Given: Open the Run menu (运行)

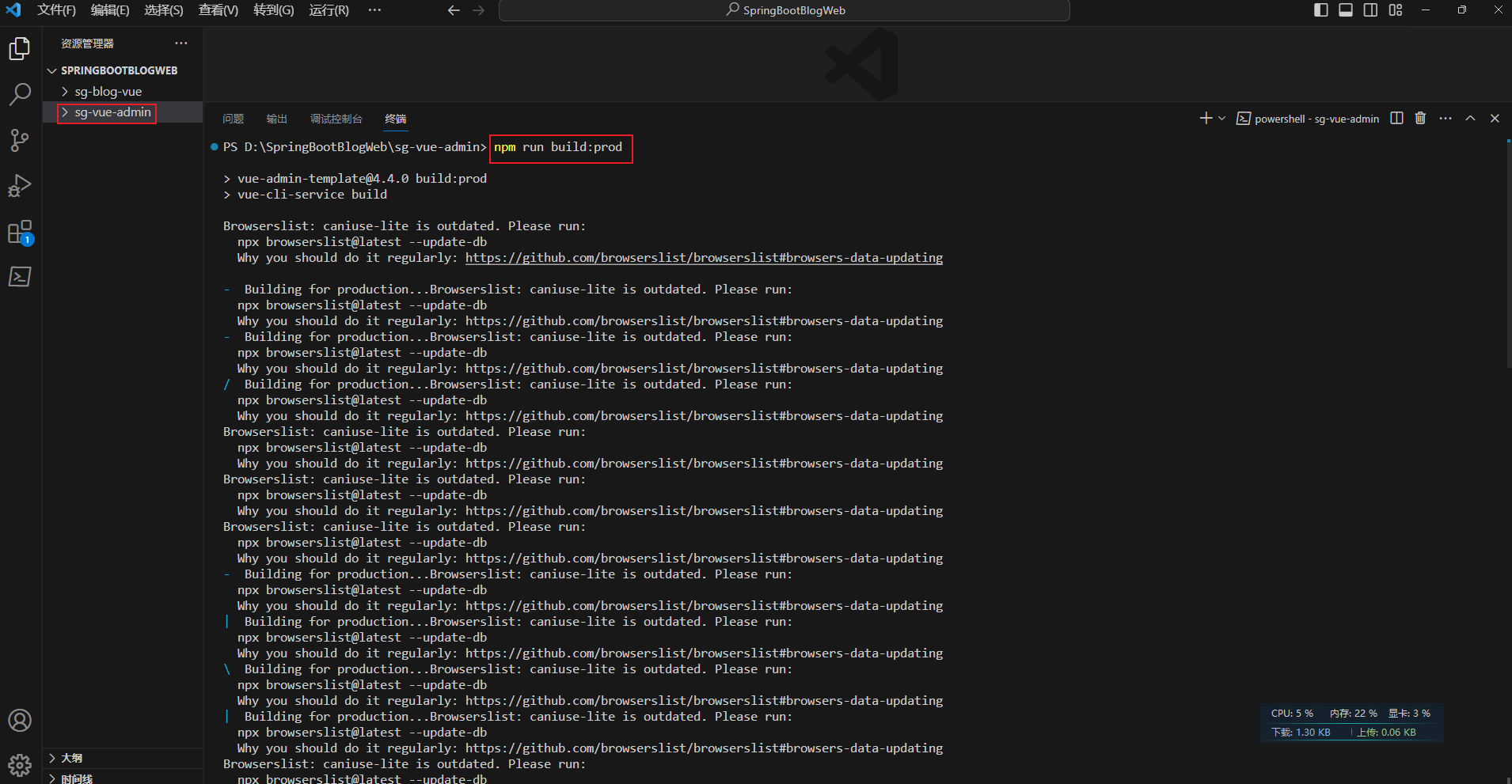Looking at the screenshot, I should tap(329, 10).
